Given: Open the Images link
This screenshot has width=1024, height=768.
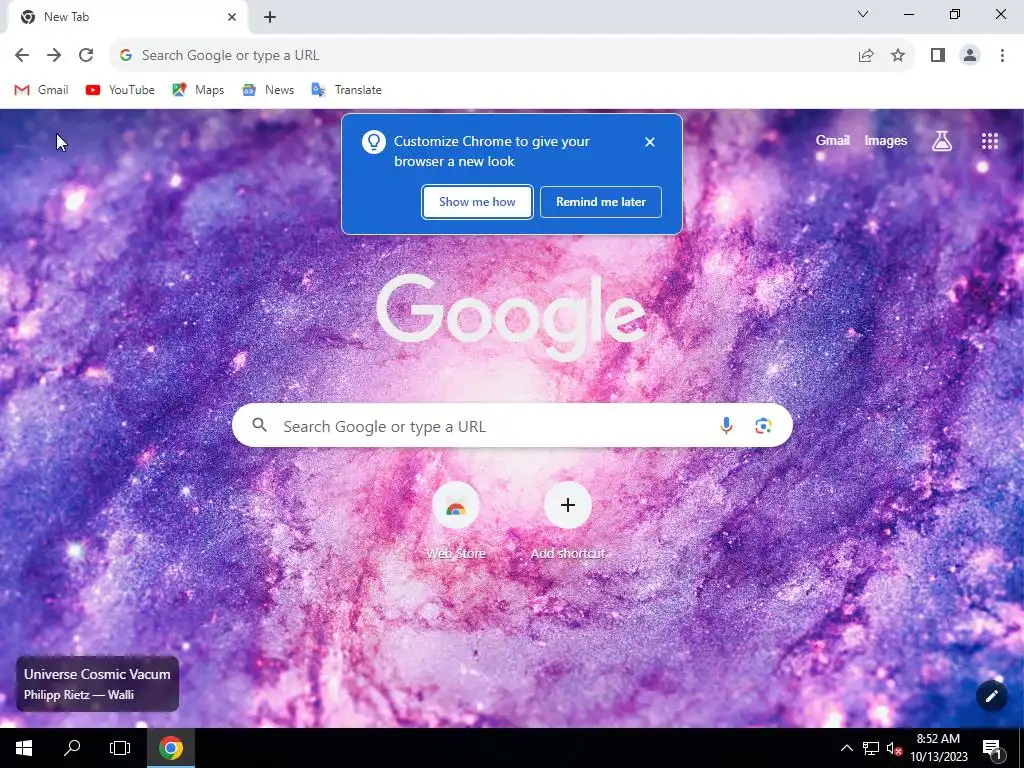Looking at the screenshot, I should [x=886, y=140].
